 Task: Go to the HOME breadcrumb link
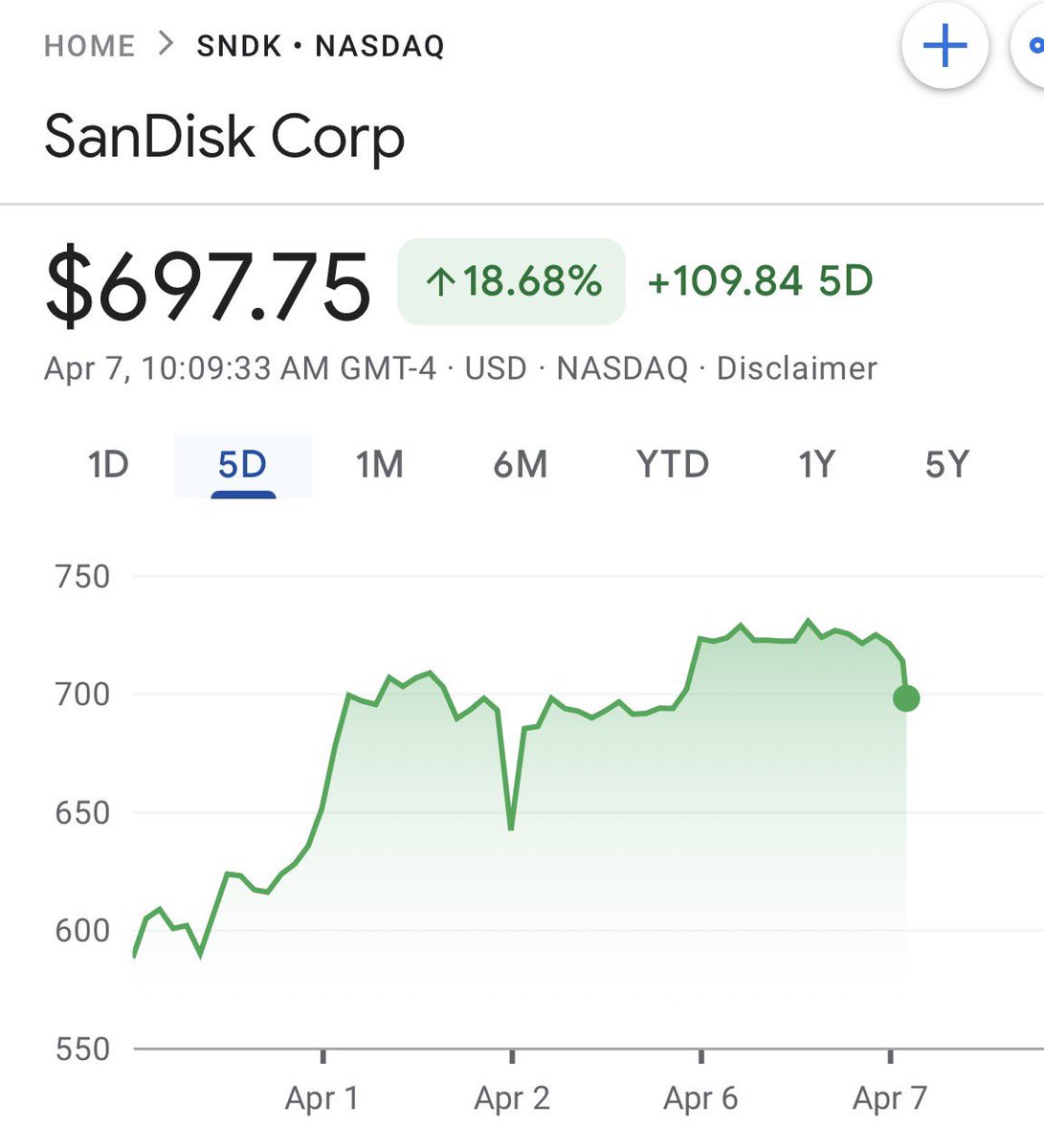click(90, 45)
